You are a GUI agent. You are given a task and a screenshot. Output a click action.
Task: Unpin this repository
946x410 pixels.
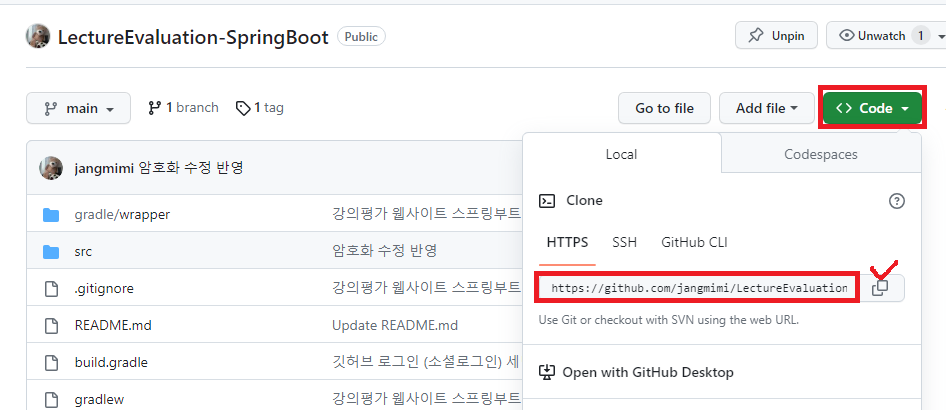coord(776,36)
